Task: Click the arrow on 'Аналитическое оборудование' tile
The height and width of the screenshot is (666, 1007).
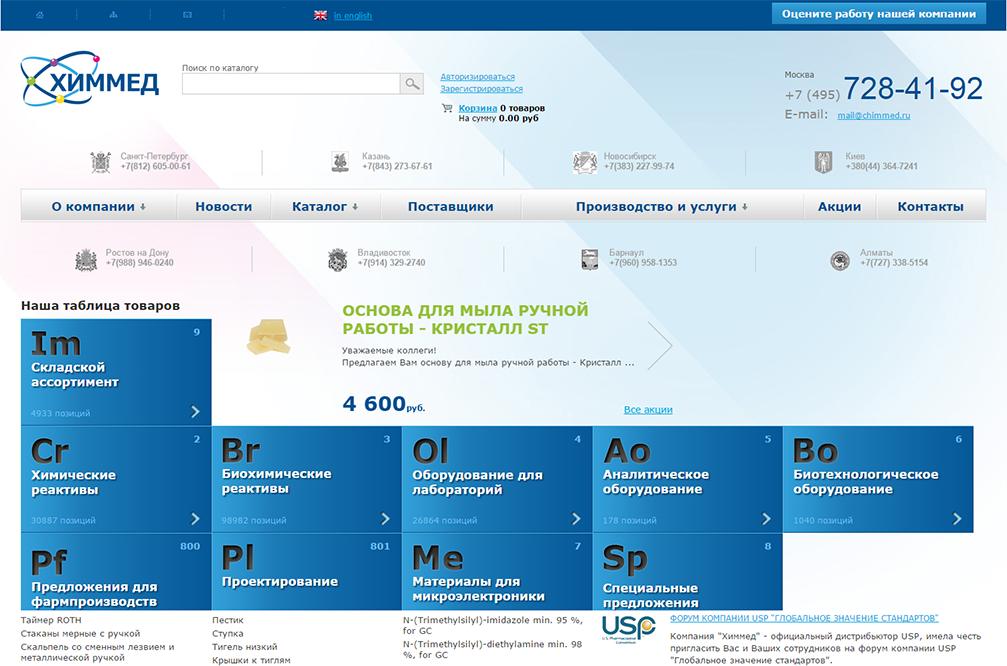Action: pyautogui.click(x=766, y=518)
